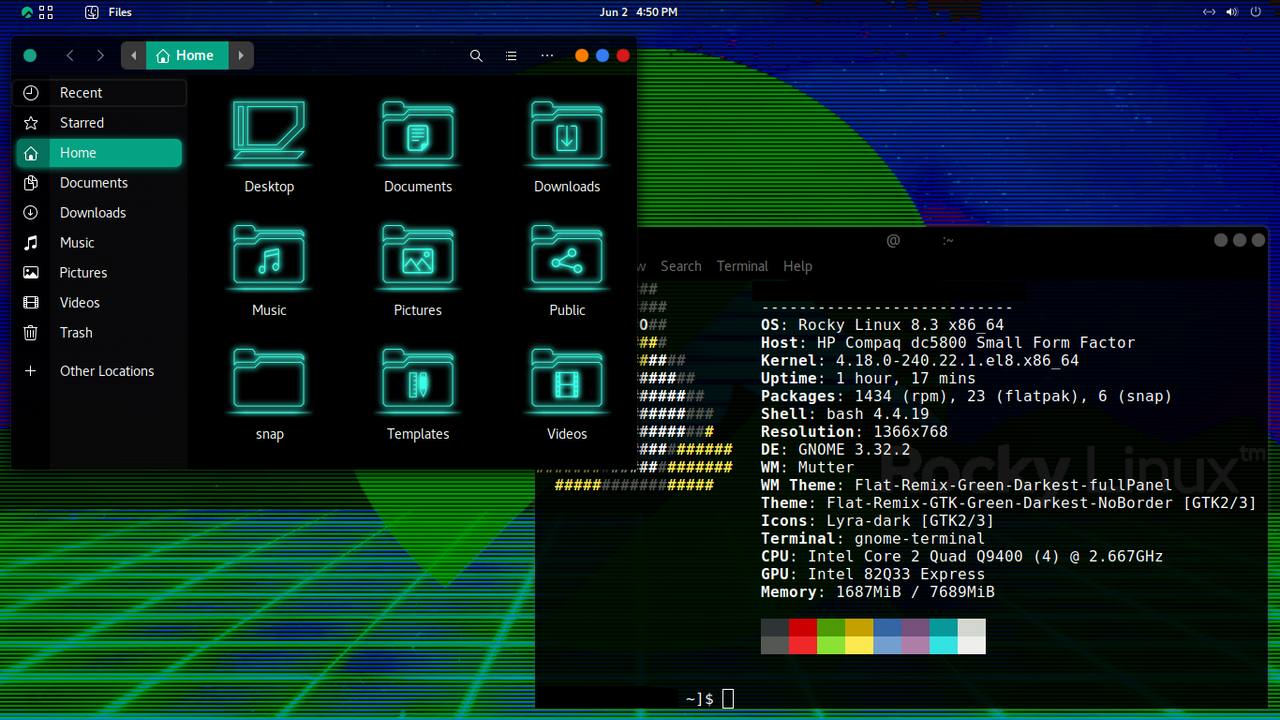Click the orange minimize dot in Files
The image size is (1280, 720).
coord(582,56)
